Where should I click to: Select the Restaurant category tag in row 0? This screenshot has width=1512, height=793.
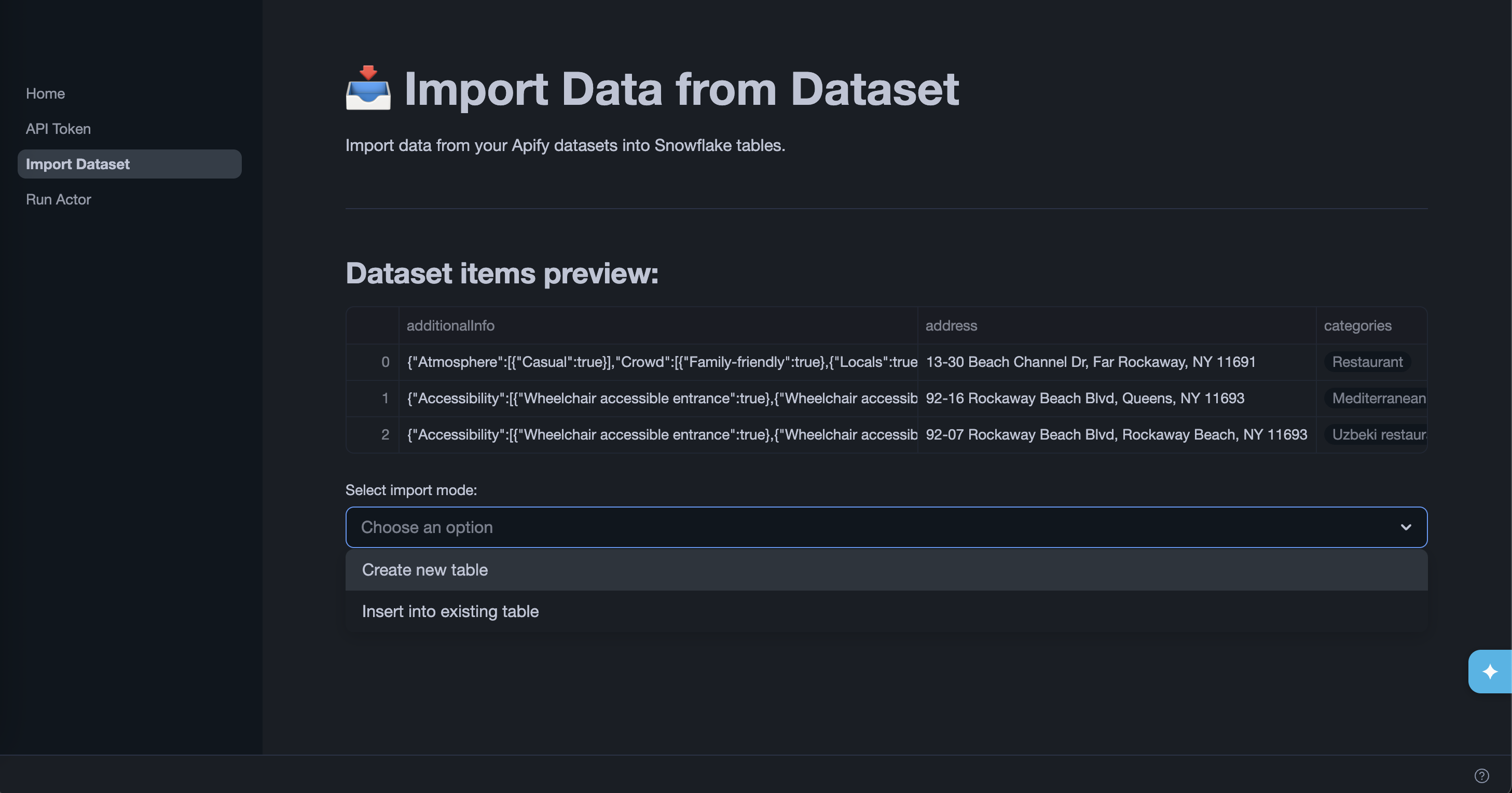pyautogui.click(x=1368, y=362)
